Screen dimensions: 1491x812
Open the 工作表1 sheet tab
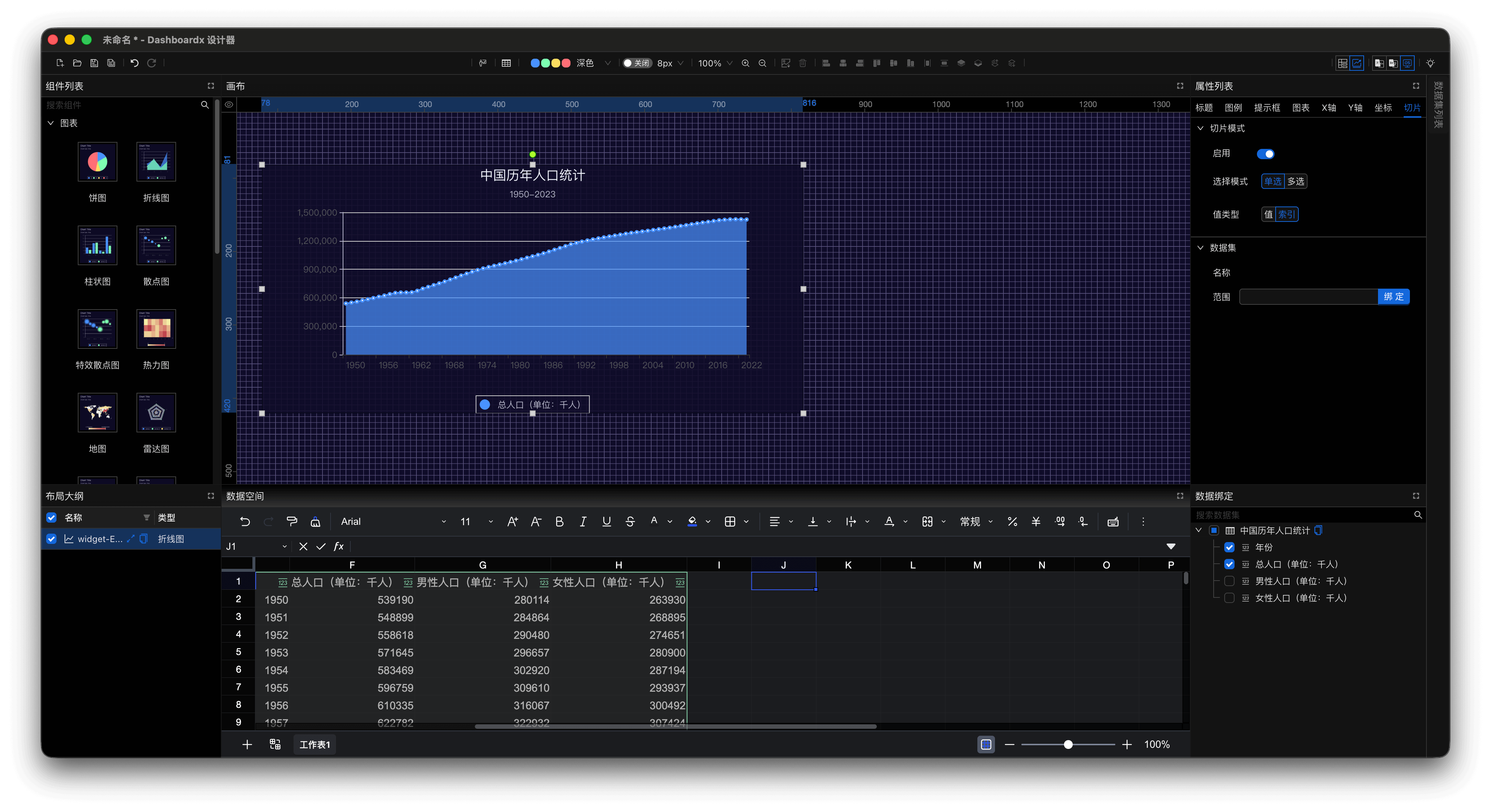[x=314, y=744]
